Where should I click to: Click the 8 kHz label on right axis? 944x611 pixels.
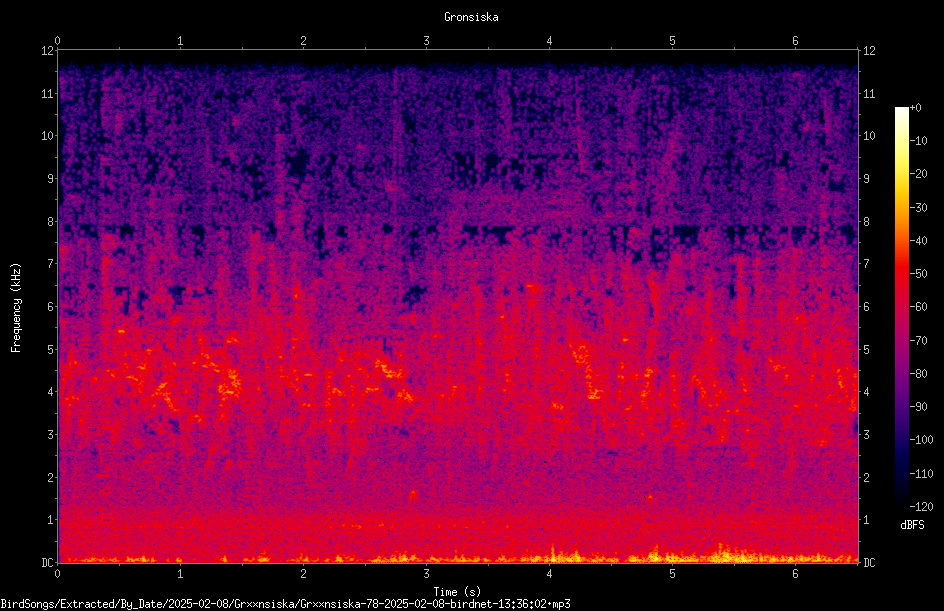866,222
